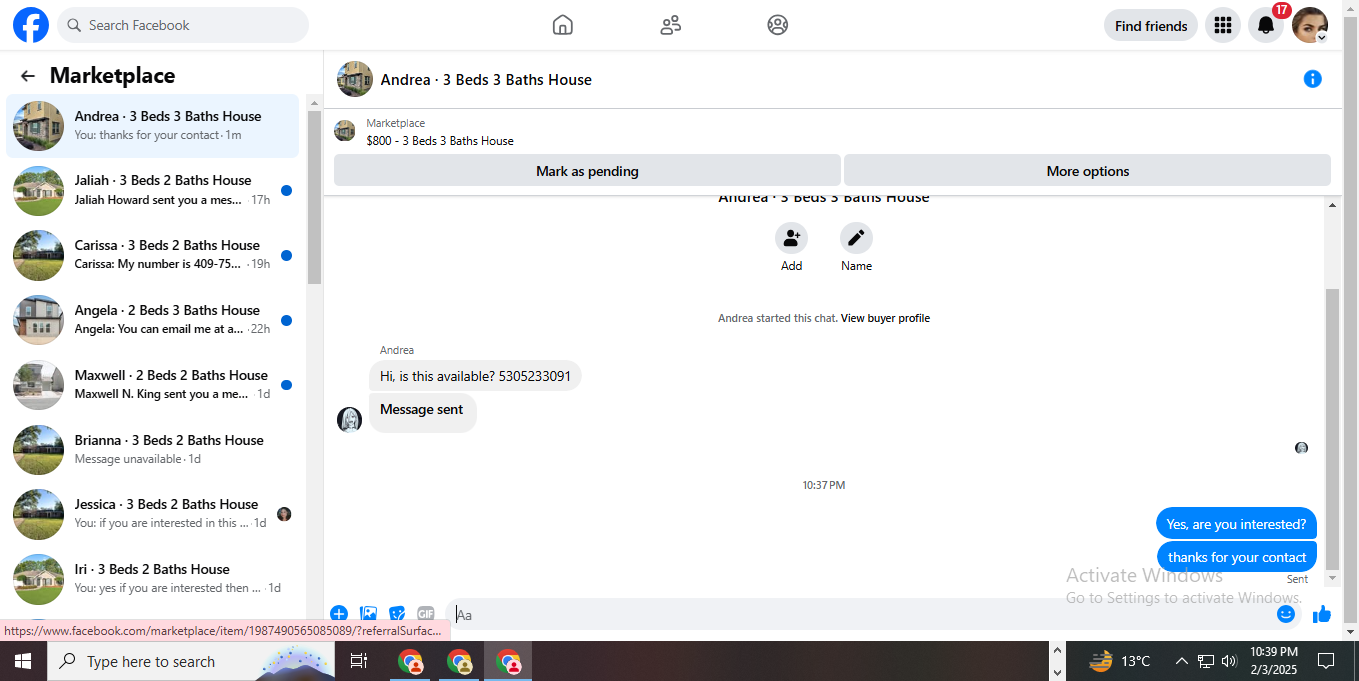The image size is (1359, 681).
Task: Click the Message sent bubble
Action: point(422,410)
